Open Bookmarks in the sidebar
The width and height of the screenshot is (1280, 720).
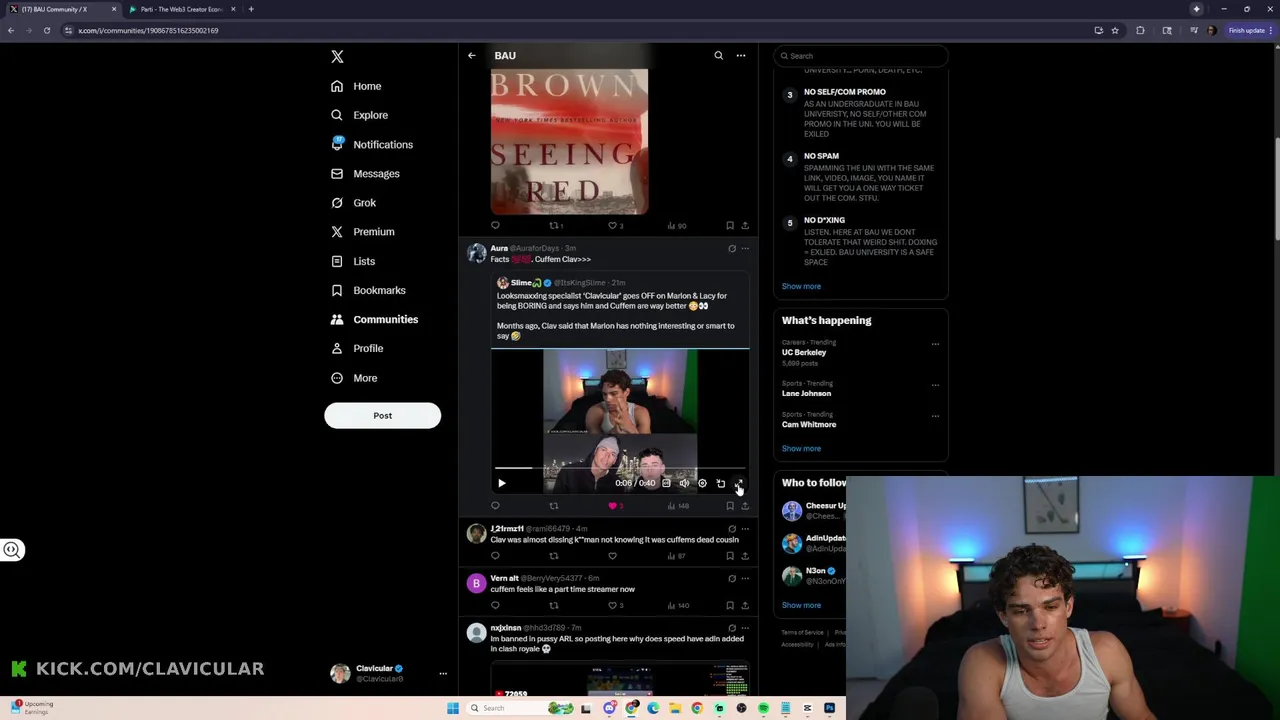coord(368,290)
